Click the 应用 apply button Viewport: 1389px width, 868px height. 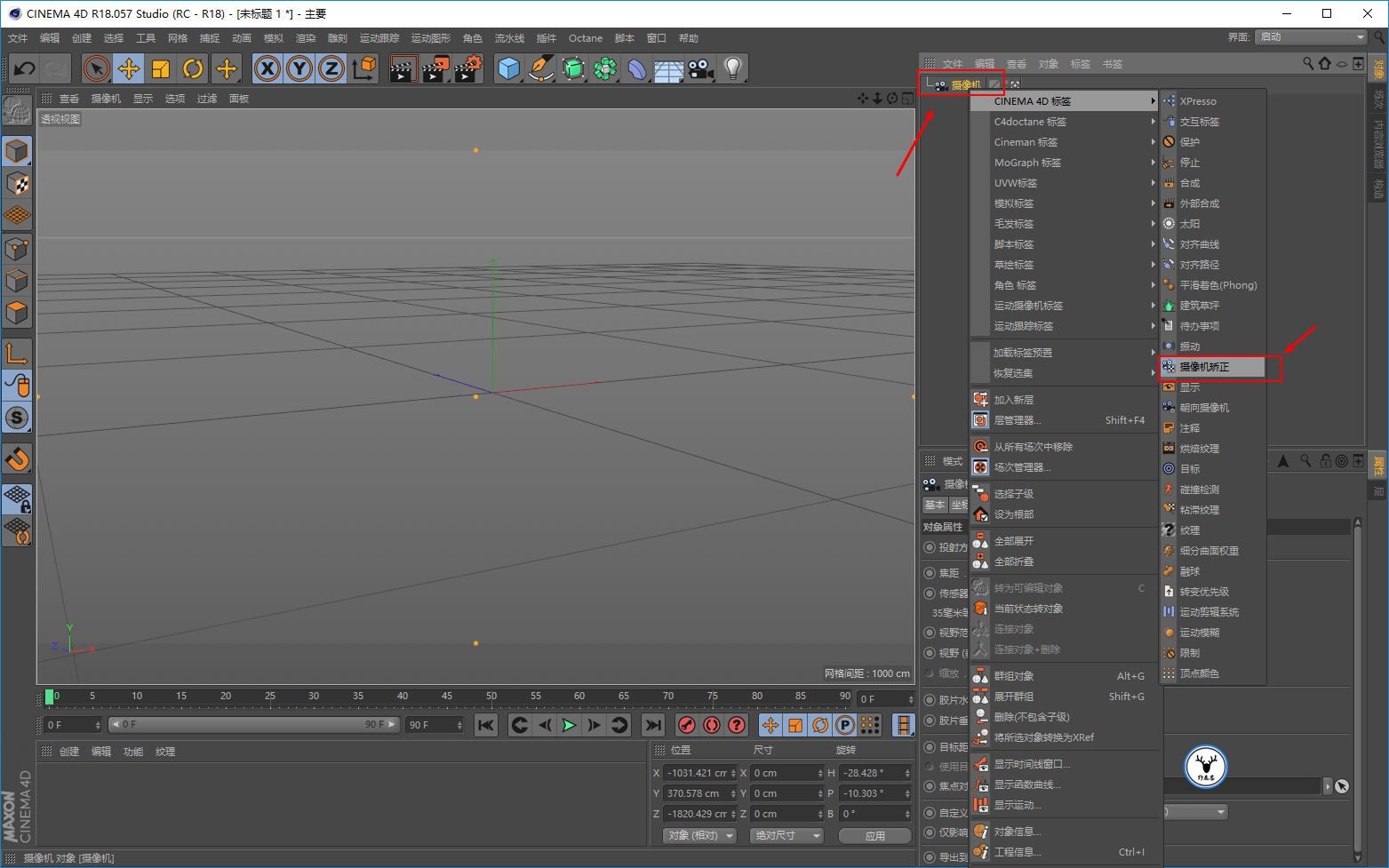[x=875, y=836]
